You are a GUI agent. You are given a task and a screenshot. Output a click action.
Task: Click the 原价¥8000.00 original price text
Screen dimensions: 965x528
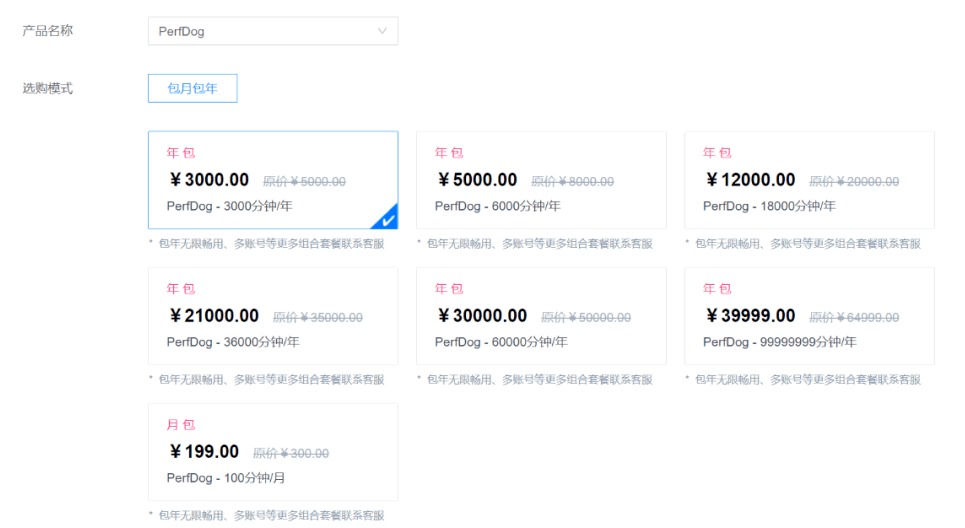[x=572, y=182]
